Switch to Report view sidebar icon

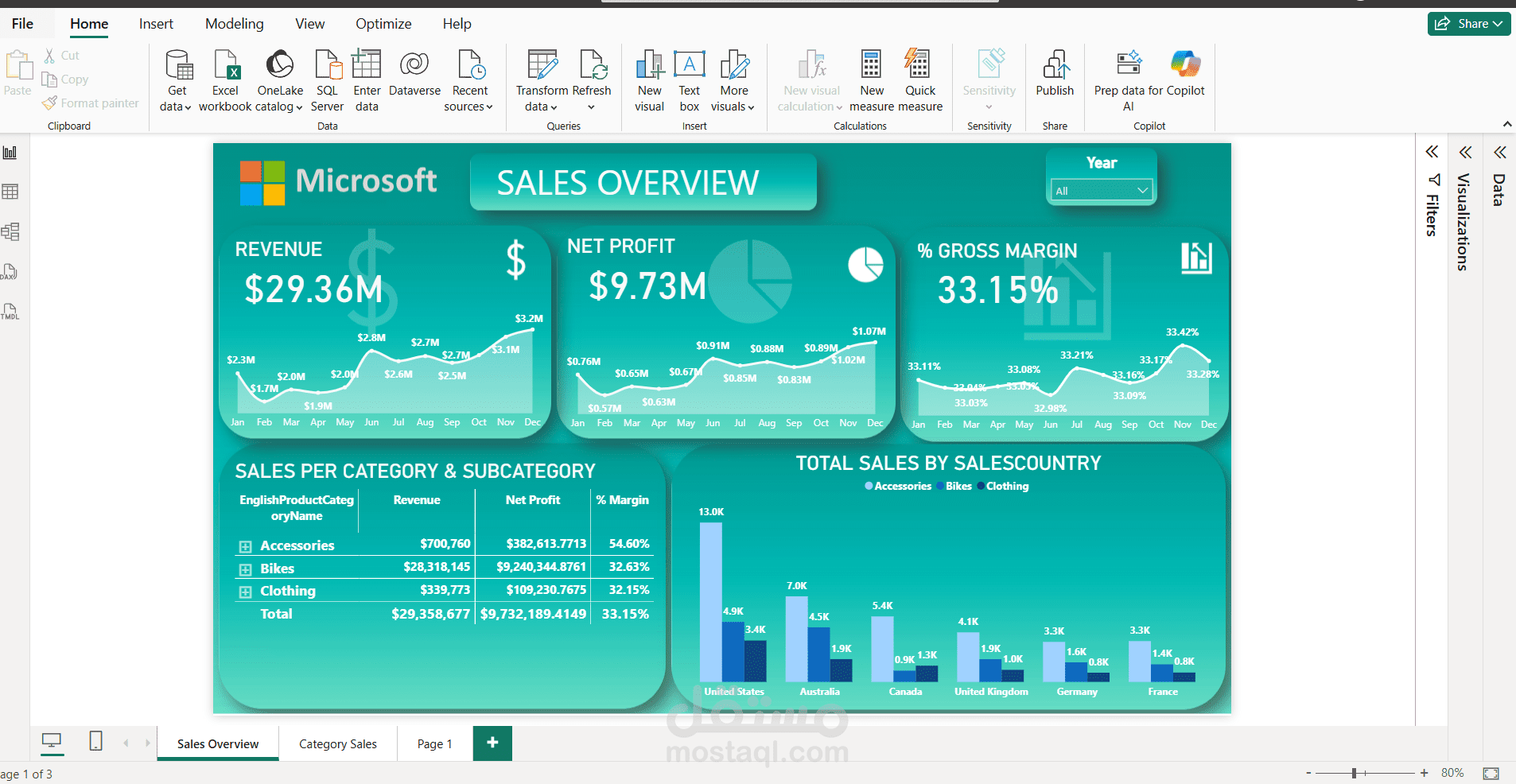coord(10,153)
